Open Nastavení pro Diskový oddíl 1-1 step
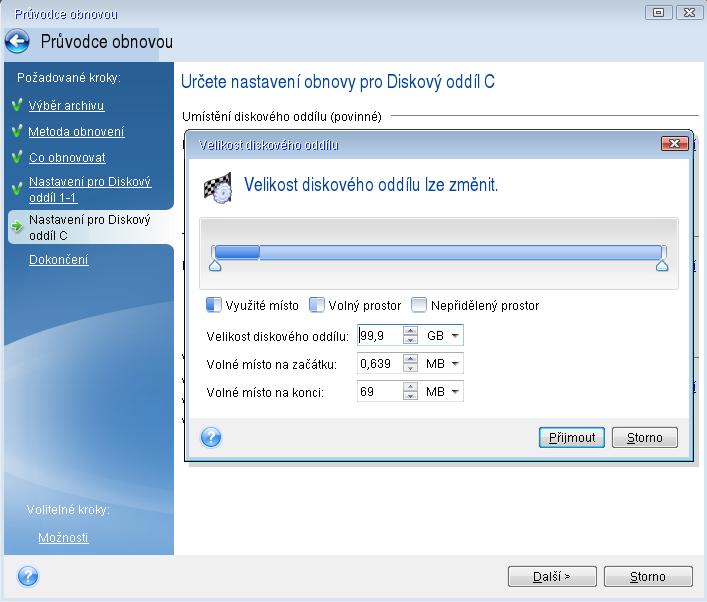 coord(90,189)
